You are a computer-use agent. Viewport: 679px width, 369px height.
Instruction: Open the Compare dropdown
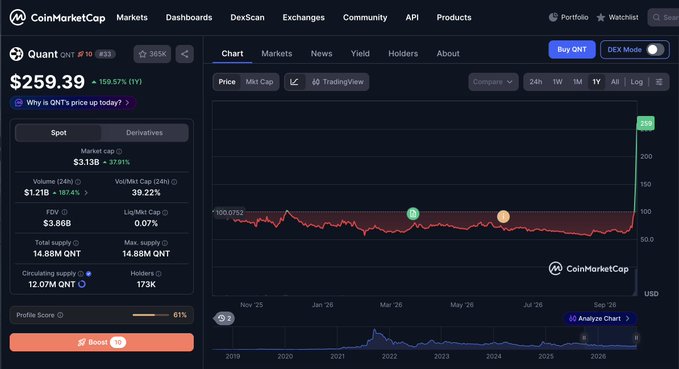pos(493,82)
